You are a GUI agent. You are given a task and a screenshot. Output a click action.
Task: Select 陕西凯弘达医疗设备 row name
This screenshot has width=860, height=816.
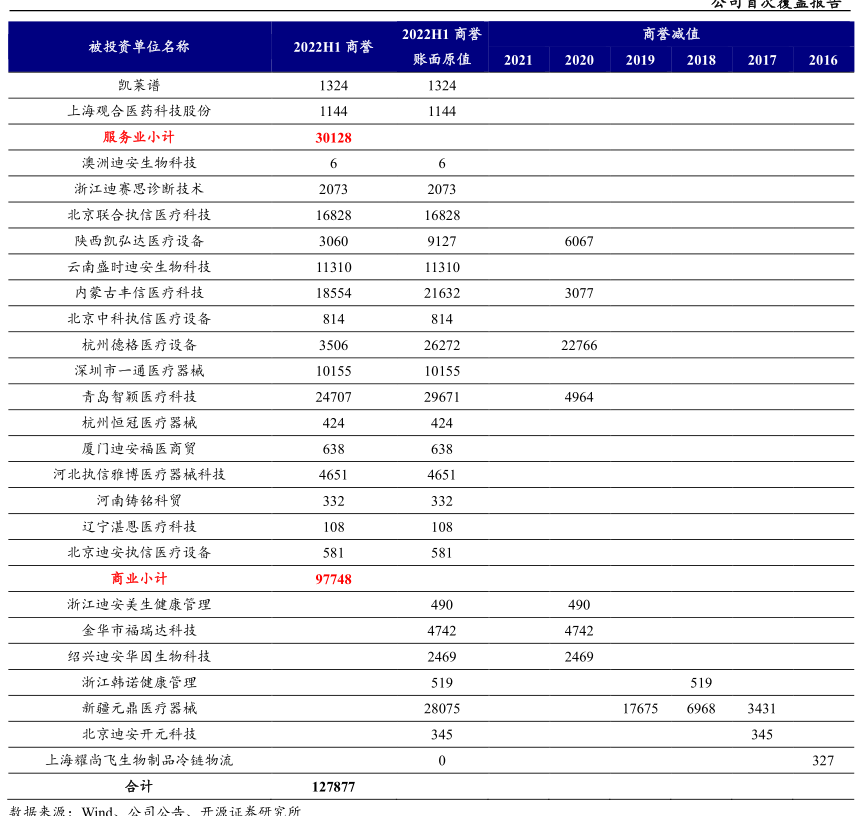[x=139, y=241]
